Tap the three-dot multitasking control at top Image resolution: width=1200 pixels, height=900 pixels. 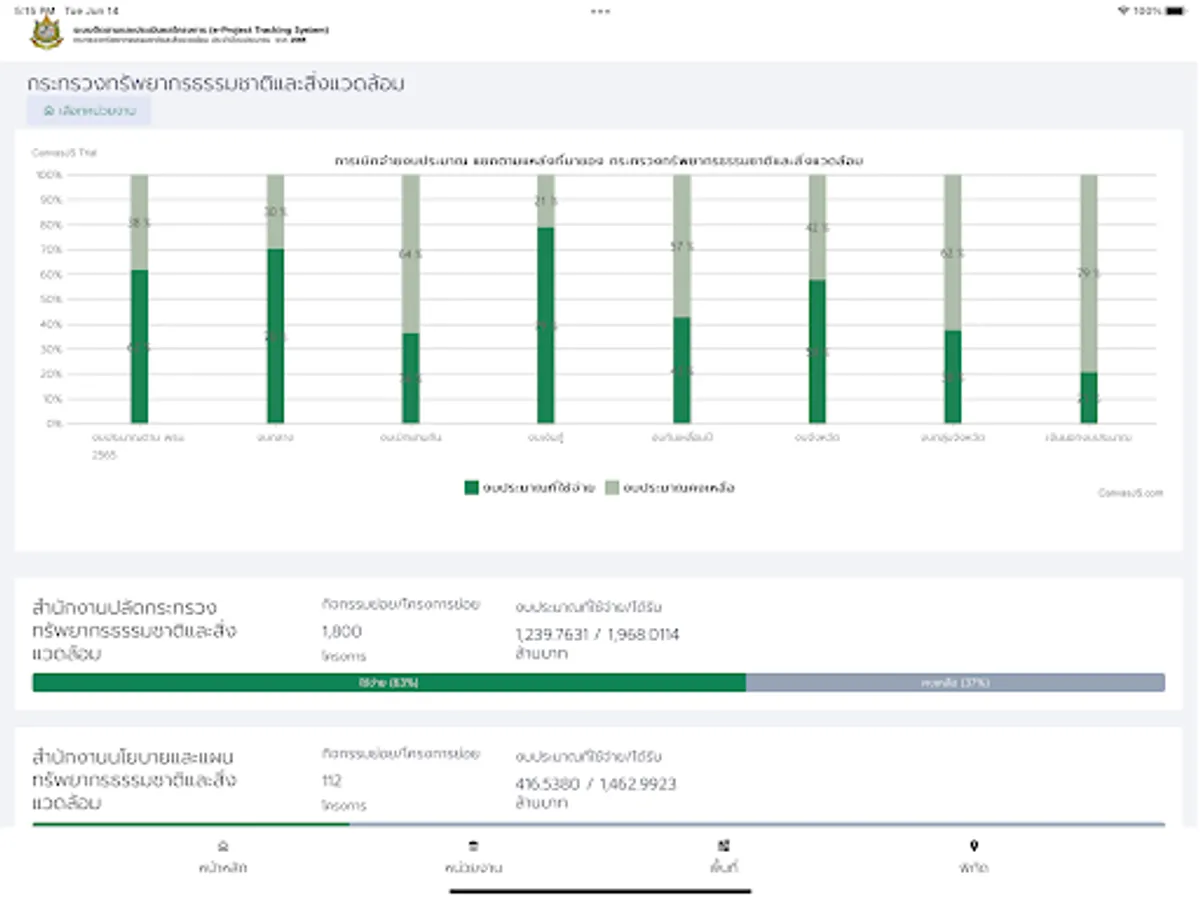(x=600, y=11)
